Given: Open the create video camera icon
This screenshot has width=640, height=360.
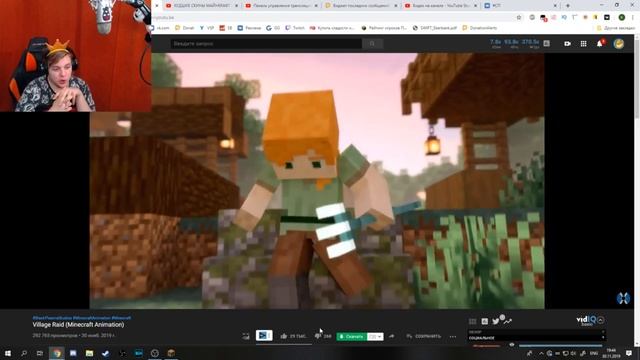Looking at the screenshot, I should point(567,44).
